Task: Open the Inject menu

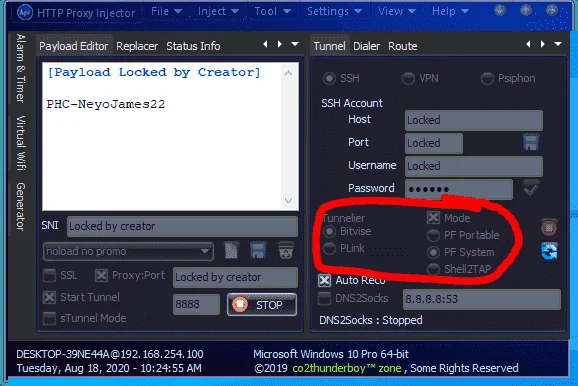Action: (x=218, y=11)
